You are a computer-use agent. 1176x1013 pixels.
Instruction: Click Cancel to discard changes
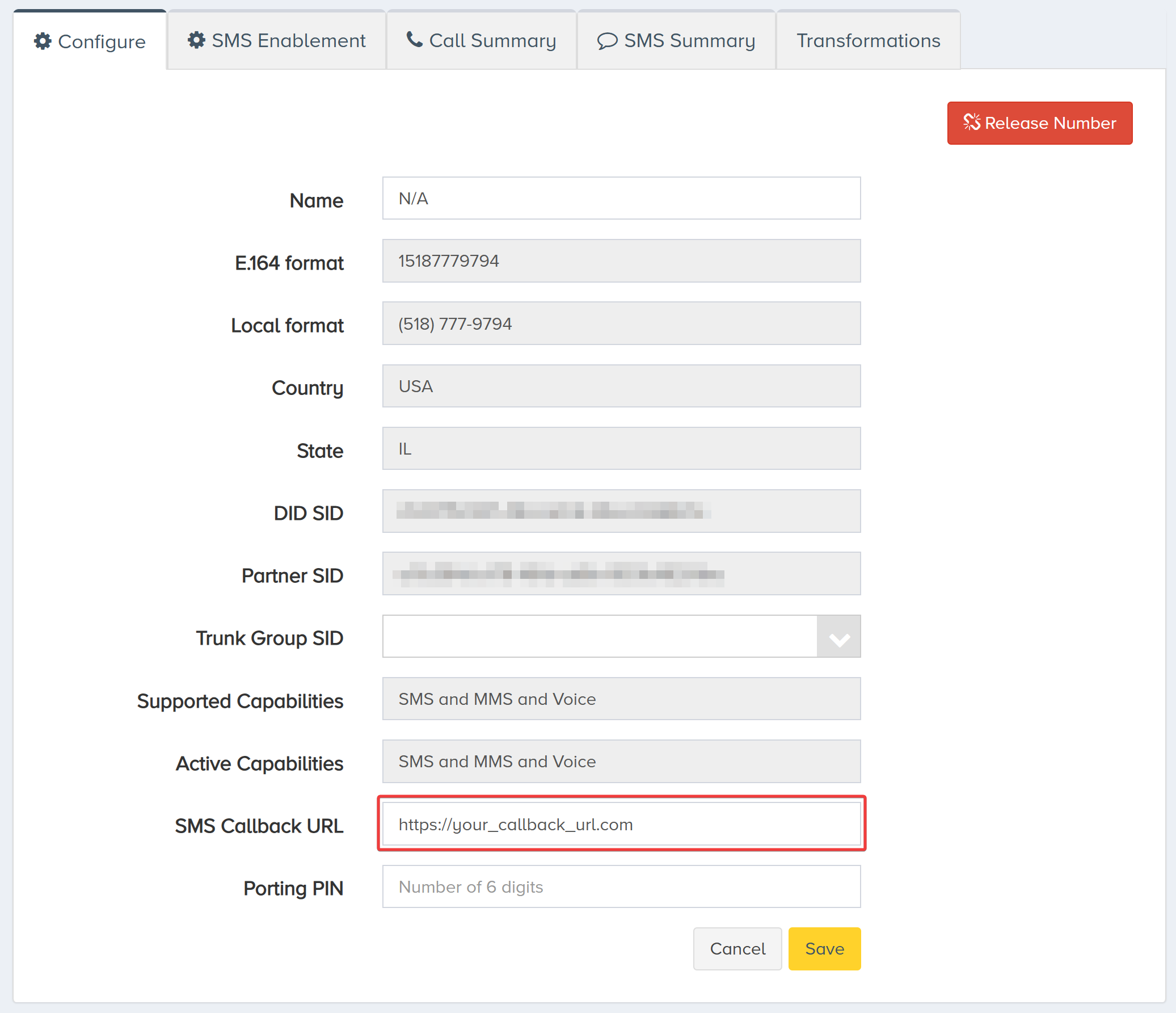click(x=737, y=948)
